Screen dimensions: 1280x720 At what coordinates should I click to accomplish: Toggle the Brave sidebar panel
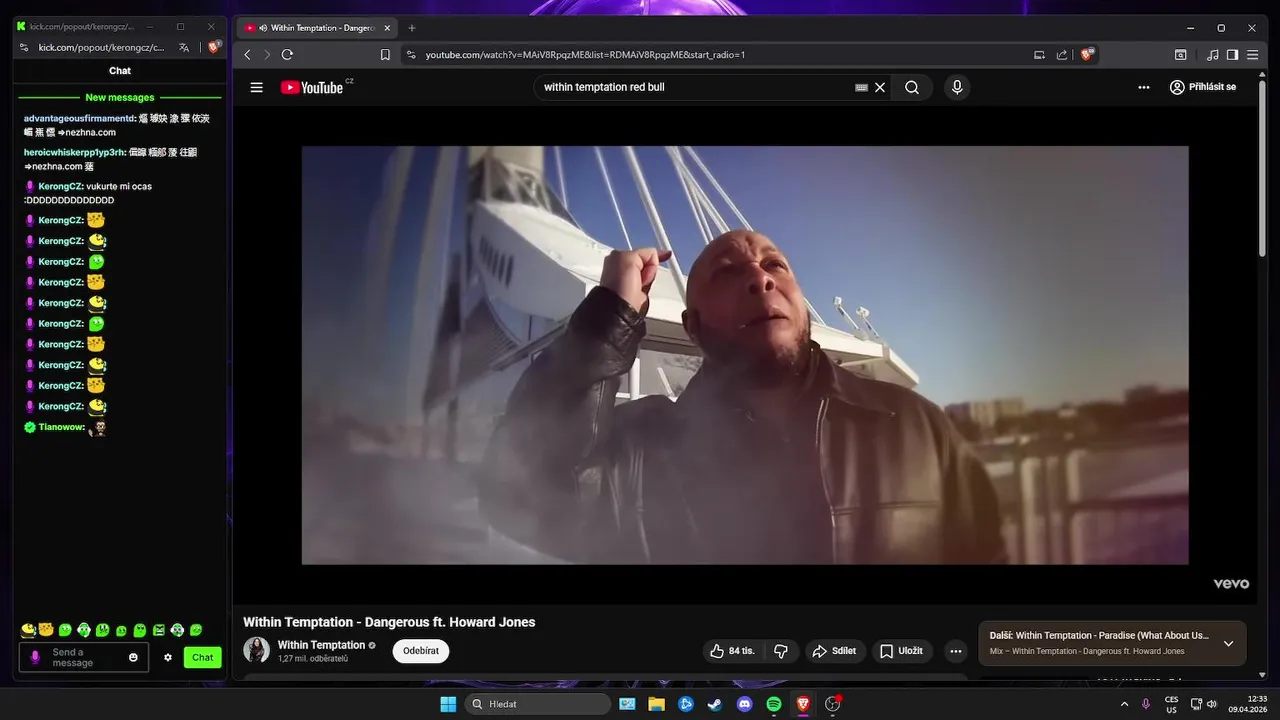coord(1232,55)
